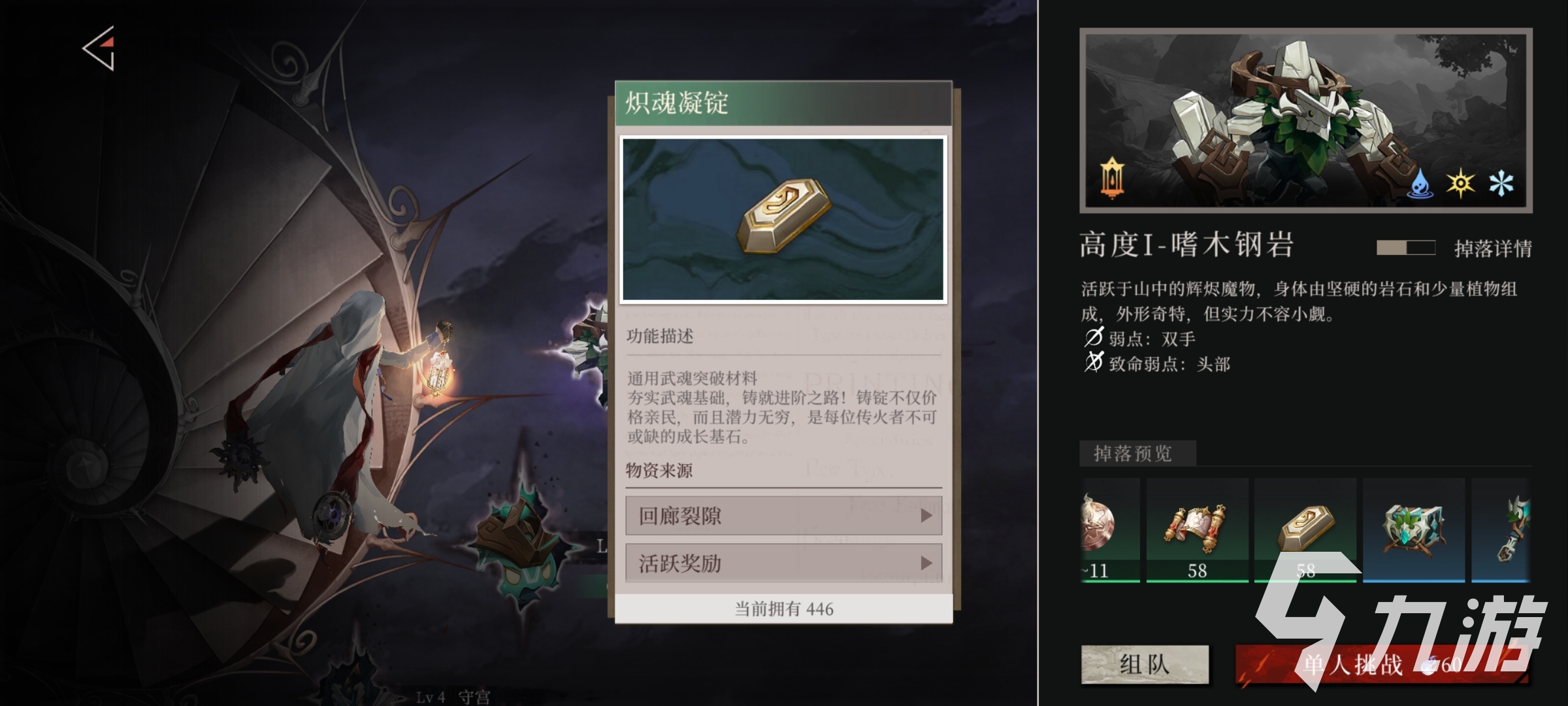Click the boss portrait 嗜木钢岩 banner
The width and height of the screenshot is (1568, 706).
tap(1305, 120)
